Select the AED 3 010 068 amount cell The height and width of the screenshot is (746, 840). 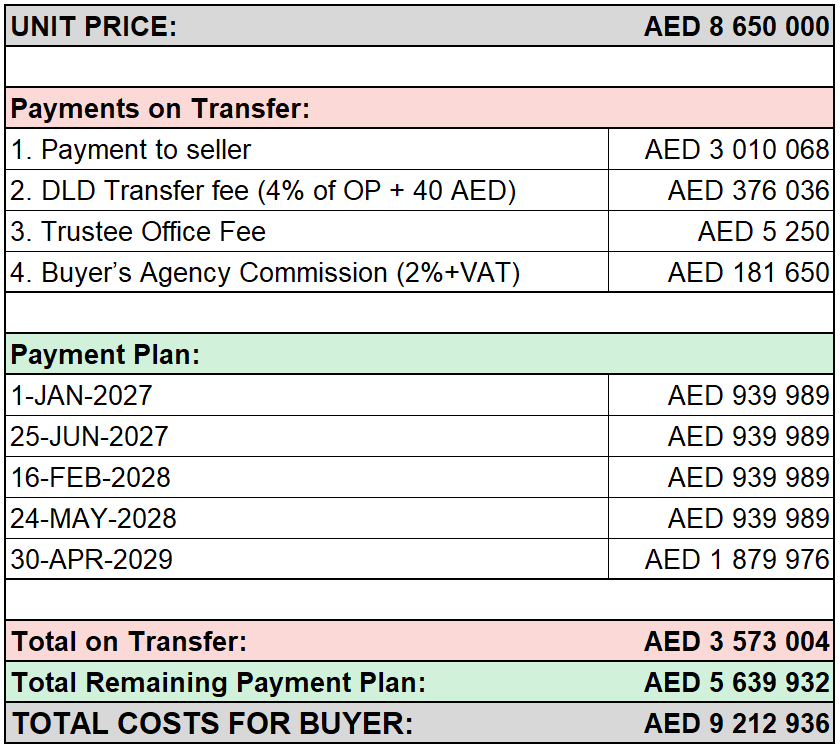pos(721,149)
